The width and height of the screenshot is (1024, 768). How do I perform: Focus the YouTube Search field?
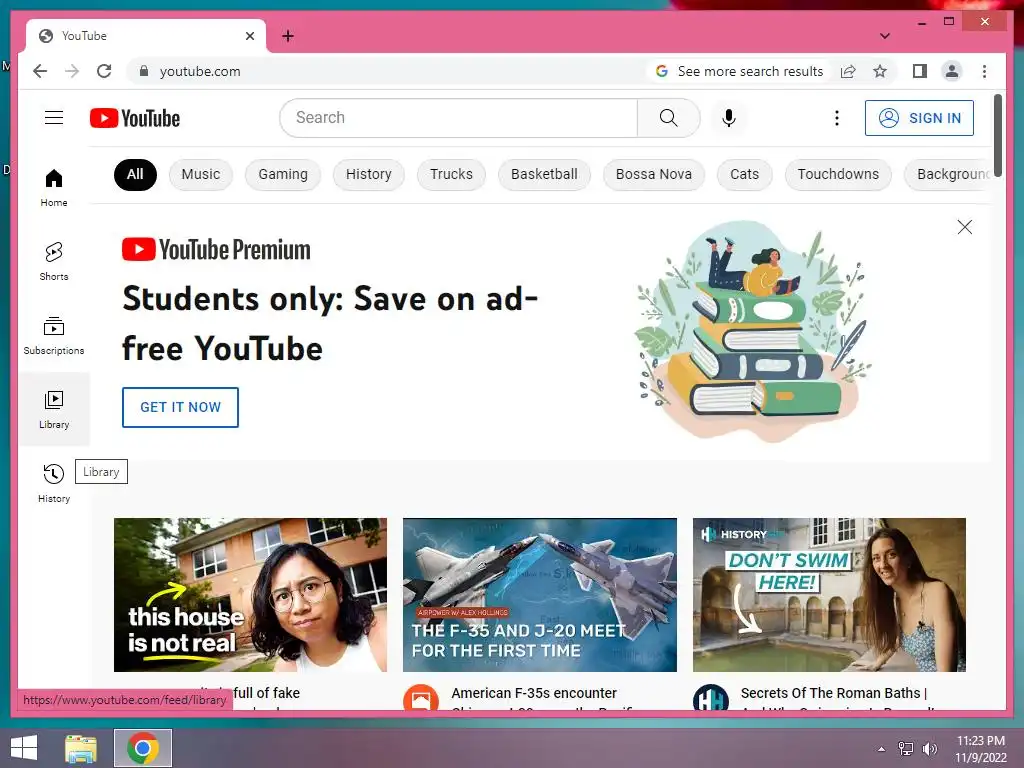(x=458, y=118)
